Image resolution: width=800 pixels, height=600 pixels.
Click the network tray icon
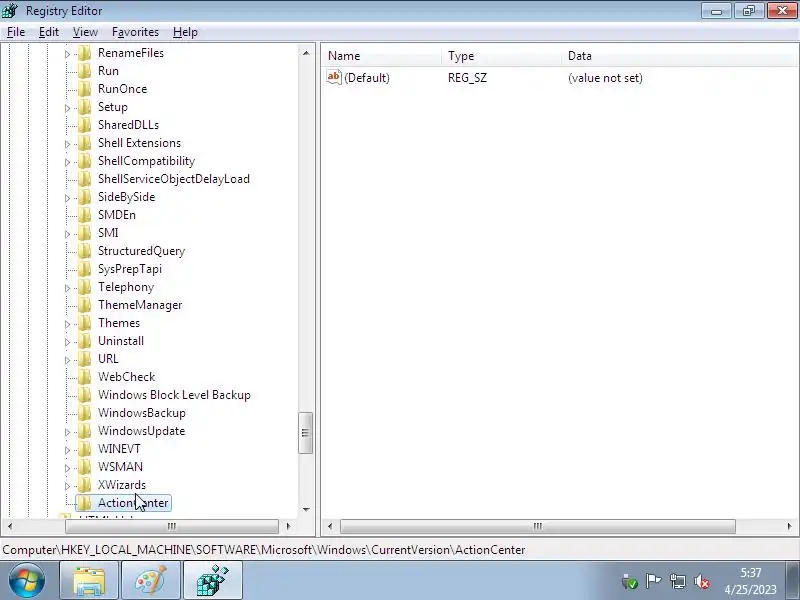[x=678, y=581]
